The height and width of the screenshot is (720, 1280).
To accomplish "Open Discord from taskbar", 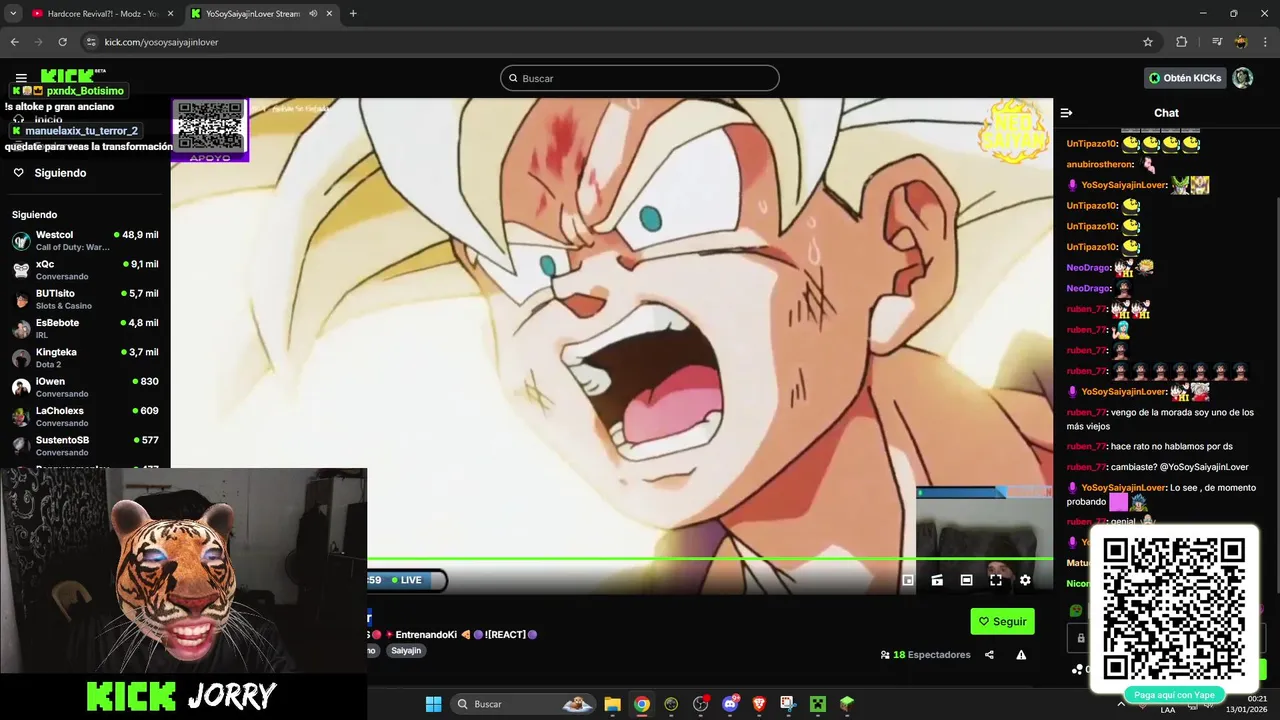I will [730, 704].
